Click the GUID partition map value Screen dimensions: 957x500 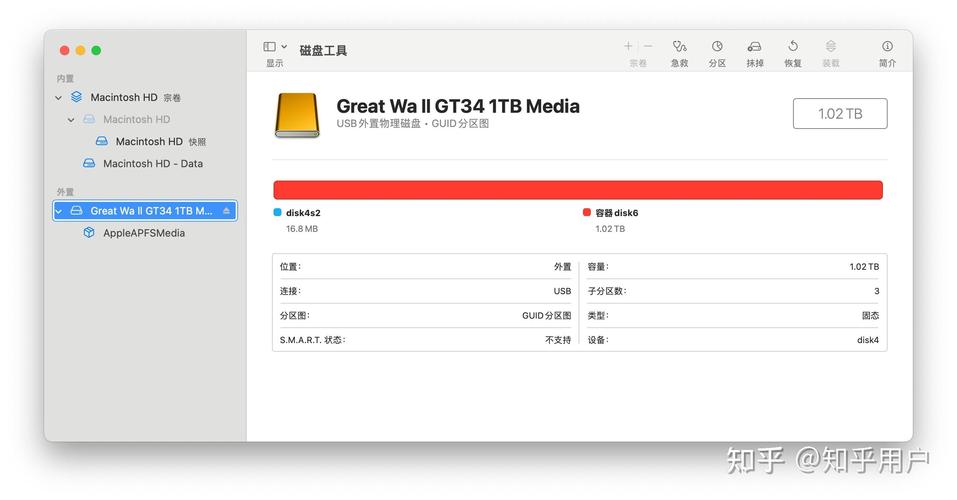tap(546, 316)
